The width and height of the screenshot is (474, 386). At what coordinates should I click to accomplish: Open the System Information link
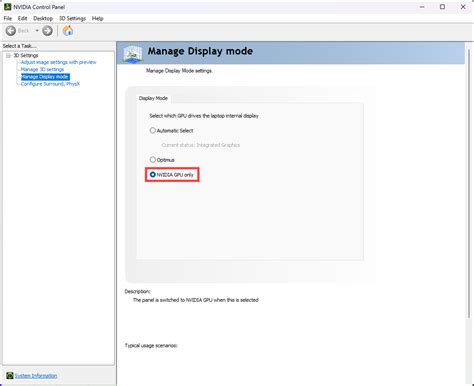coord(36,376)
